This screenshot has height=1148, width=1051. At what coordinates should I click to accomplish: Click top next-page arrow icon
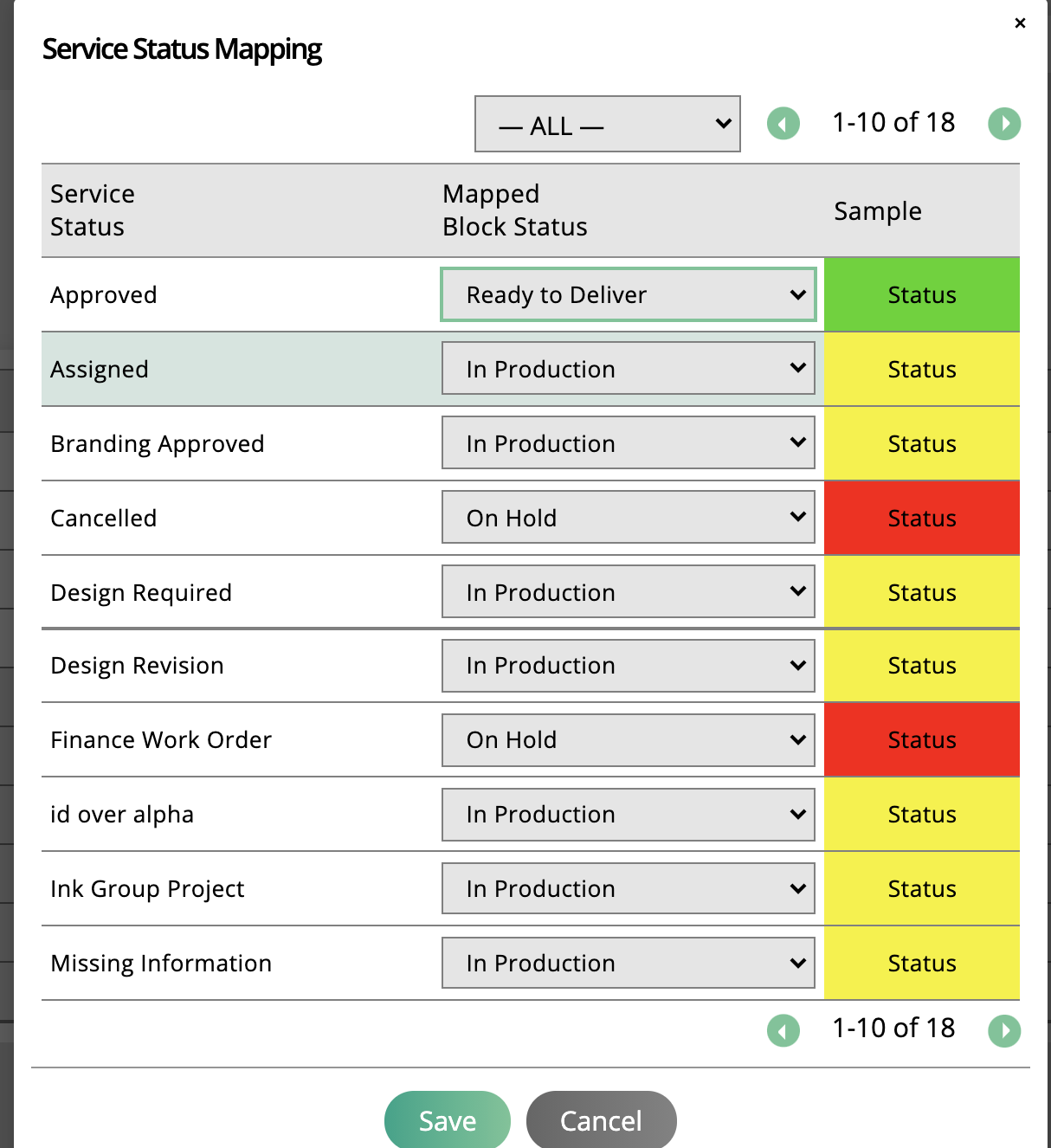pyautogui.click(x=1004, y=124)
